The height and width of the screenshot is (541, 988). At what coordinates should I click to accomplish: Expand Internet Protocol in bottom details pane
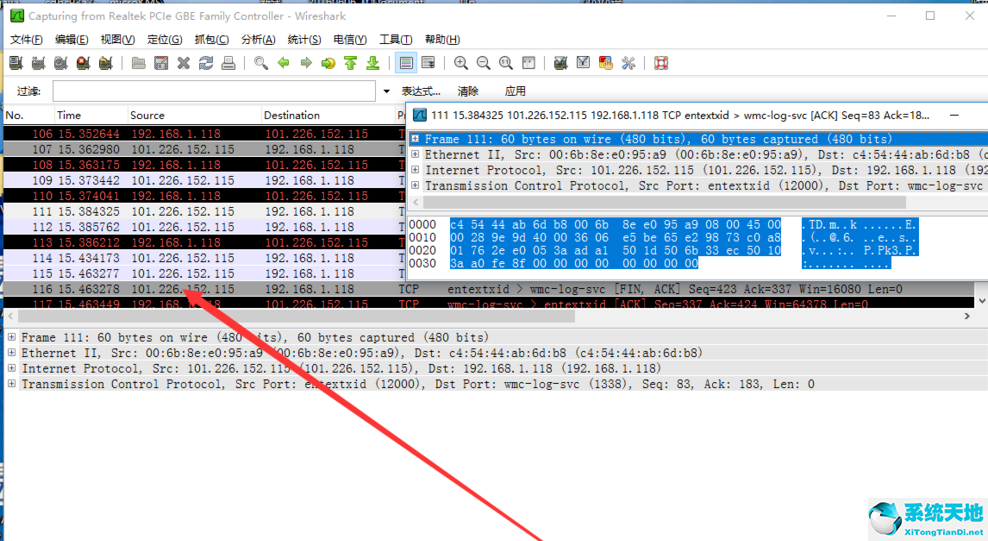tap(11, 368)
